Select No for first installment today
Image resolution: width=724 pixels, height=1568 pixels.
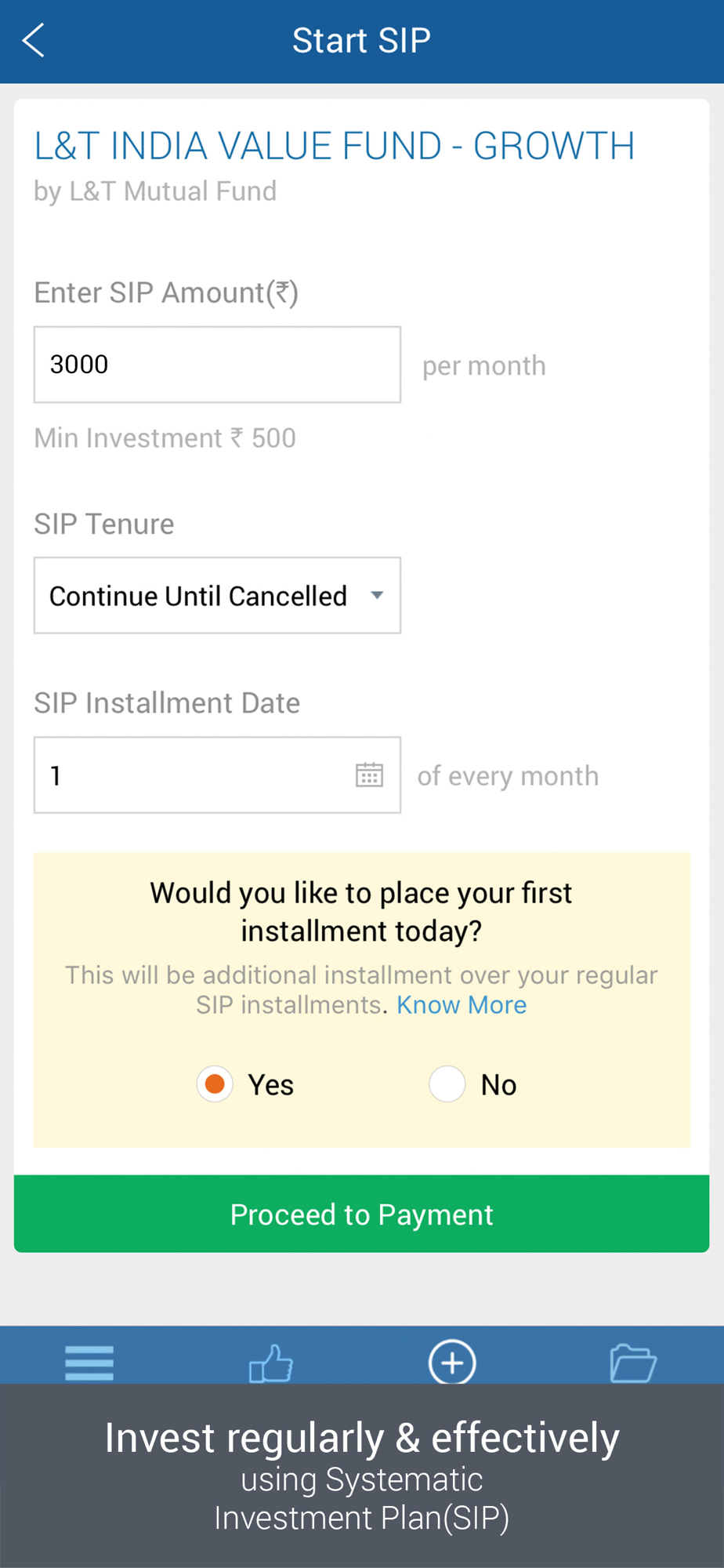(447, 1084)
